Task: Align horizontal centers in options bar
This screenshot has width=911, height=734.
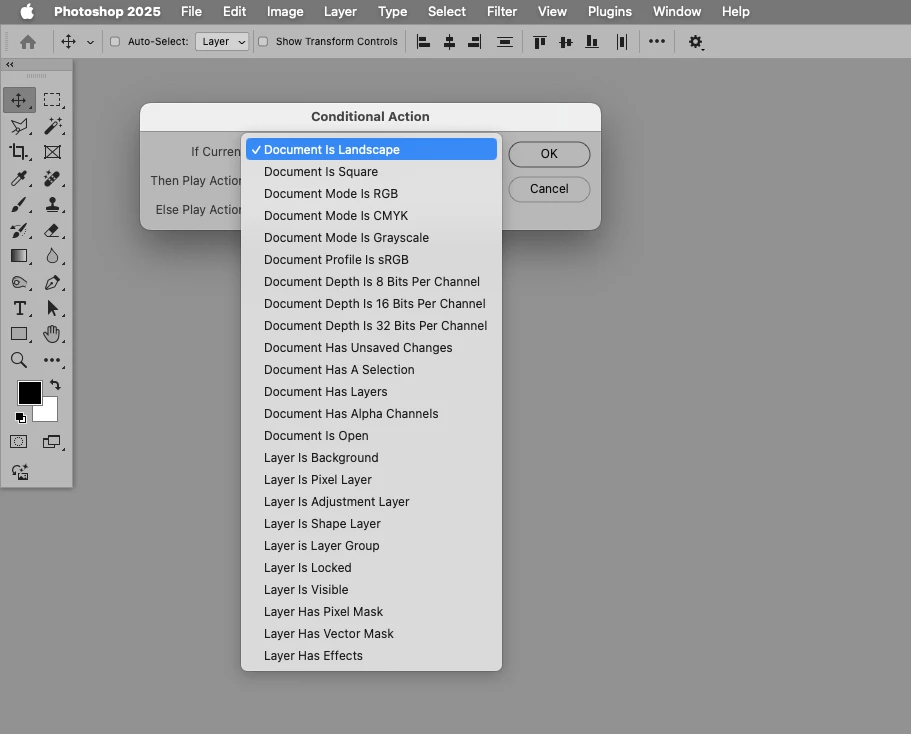Action: (449, 42)
